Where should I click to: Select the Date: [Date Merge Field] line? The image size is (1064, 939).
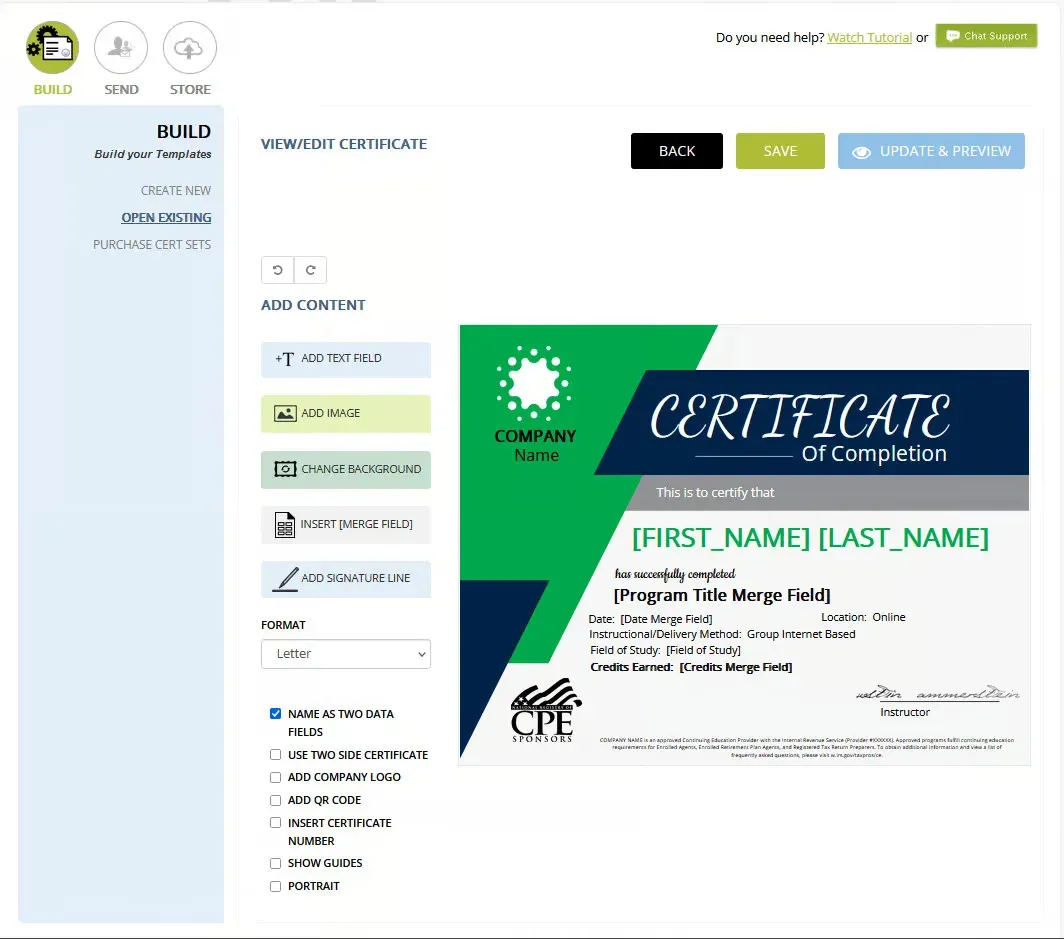[x=650, y=619]
